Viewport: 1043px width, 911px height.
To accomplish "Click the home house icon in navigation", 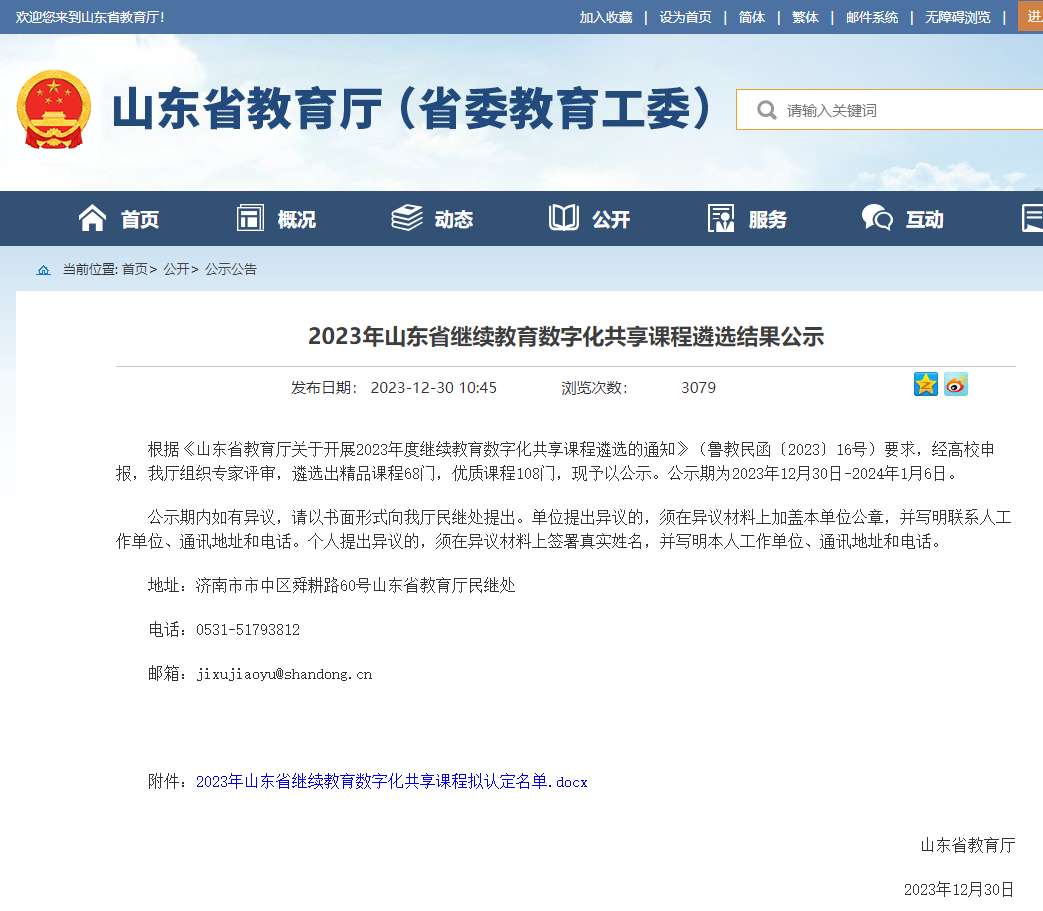I will click(92, 218).
